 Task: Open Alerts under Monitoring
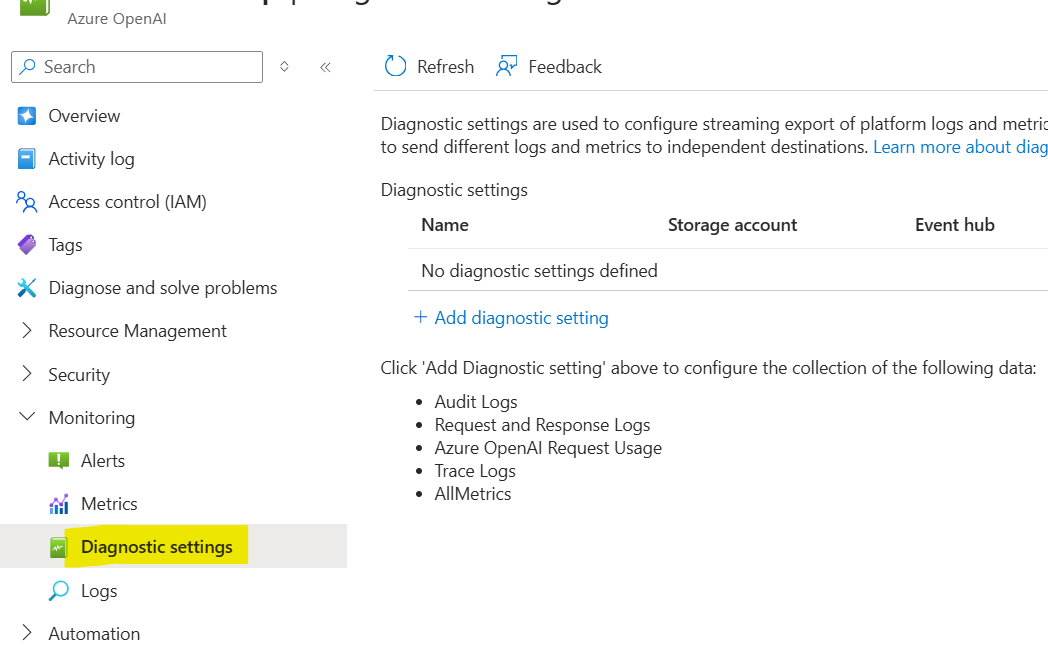point(103,461)
